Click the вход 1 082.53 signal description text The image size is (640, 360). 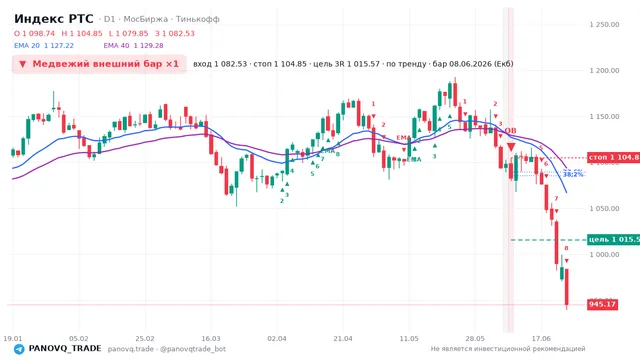pos(353,64)
